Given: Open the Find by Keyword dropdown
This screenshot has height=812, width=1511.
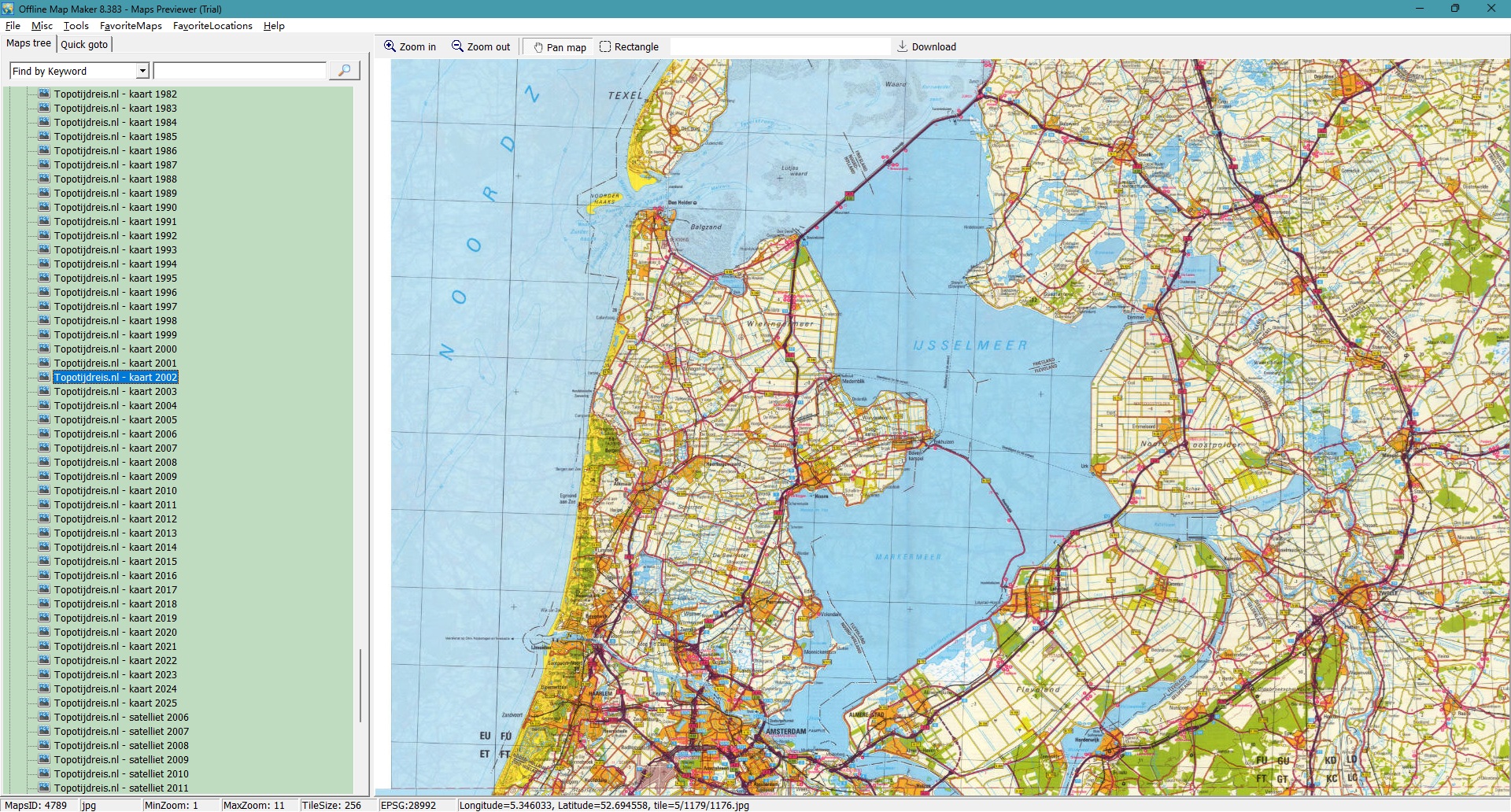Looking at the screenshot, I should 142,71.
